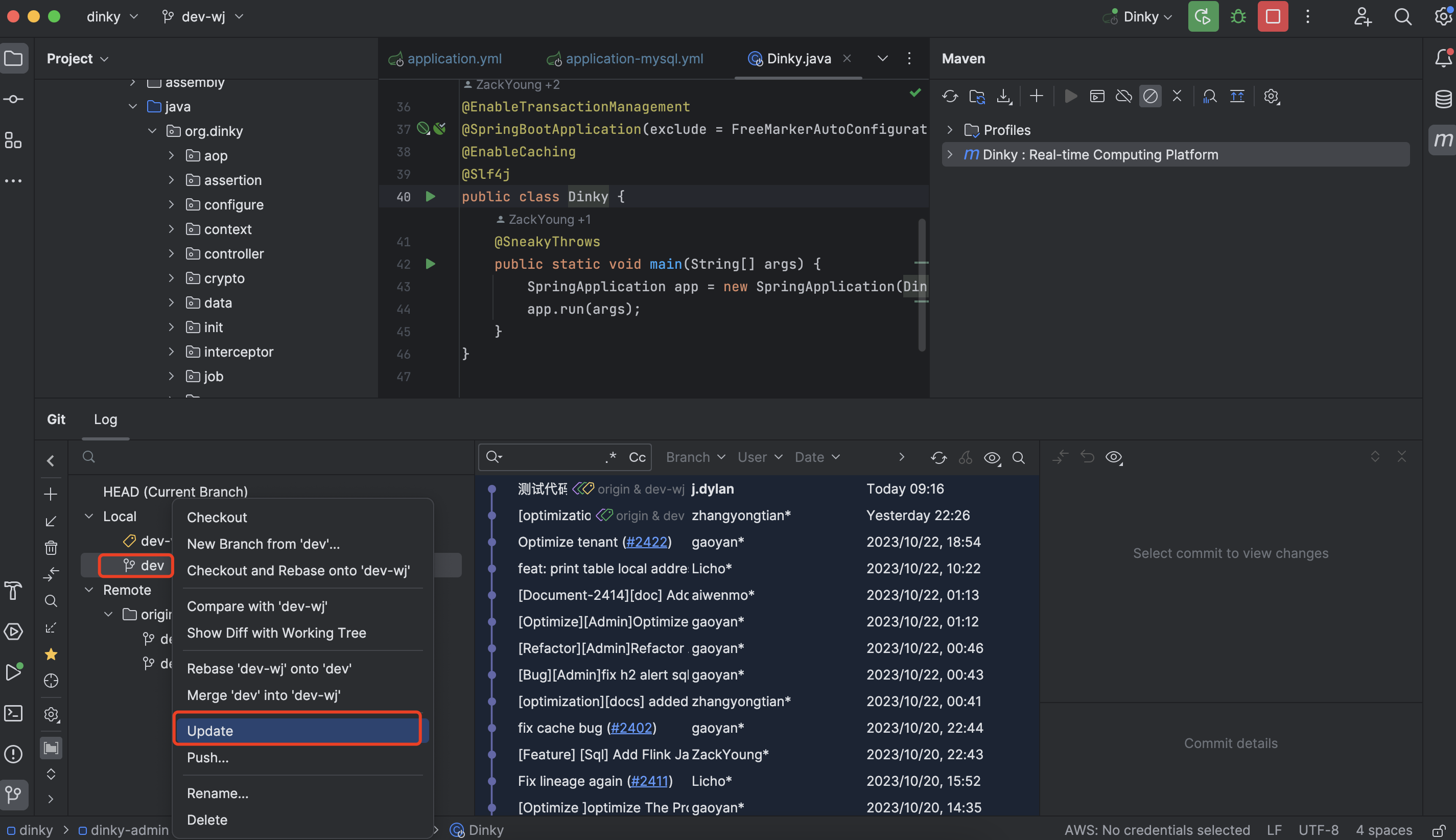Switch to application.yml editor tab
Viewport: 1456px width, 840px height.
click(454, 59)
